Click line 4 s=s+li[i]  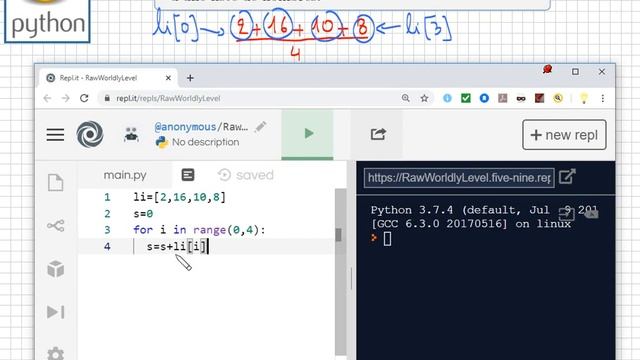[x=177, y=246]
